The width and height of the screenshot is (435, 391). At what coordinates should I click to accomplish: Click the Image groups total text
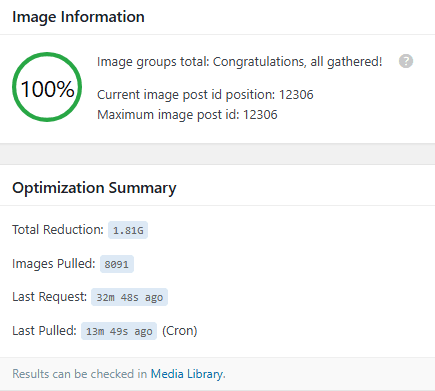click(240, 62)
